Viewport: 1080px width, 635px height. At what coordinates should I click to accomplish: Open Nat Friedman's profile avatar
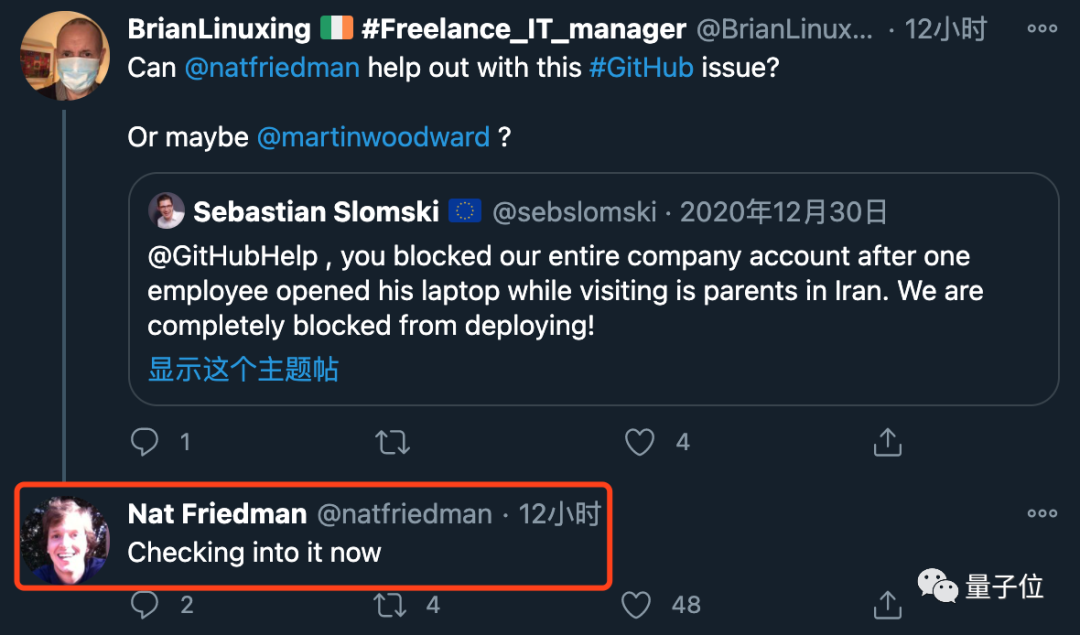(65, 539)
